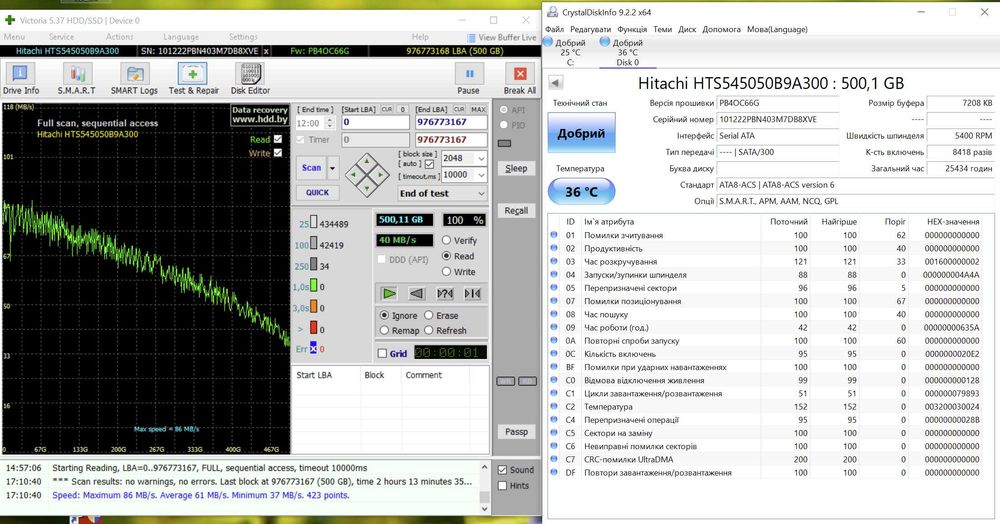1000x524 pixels.
Task: Select drive C: status icon in CrystalDiskInfo
Action: [x=547, y=42]
